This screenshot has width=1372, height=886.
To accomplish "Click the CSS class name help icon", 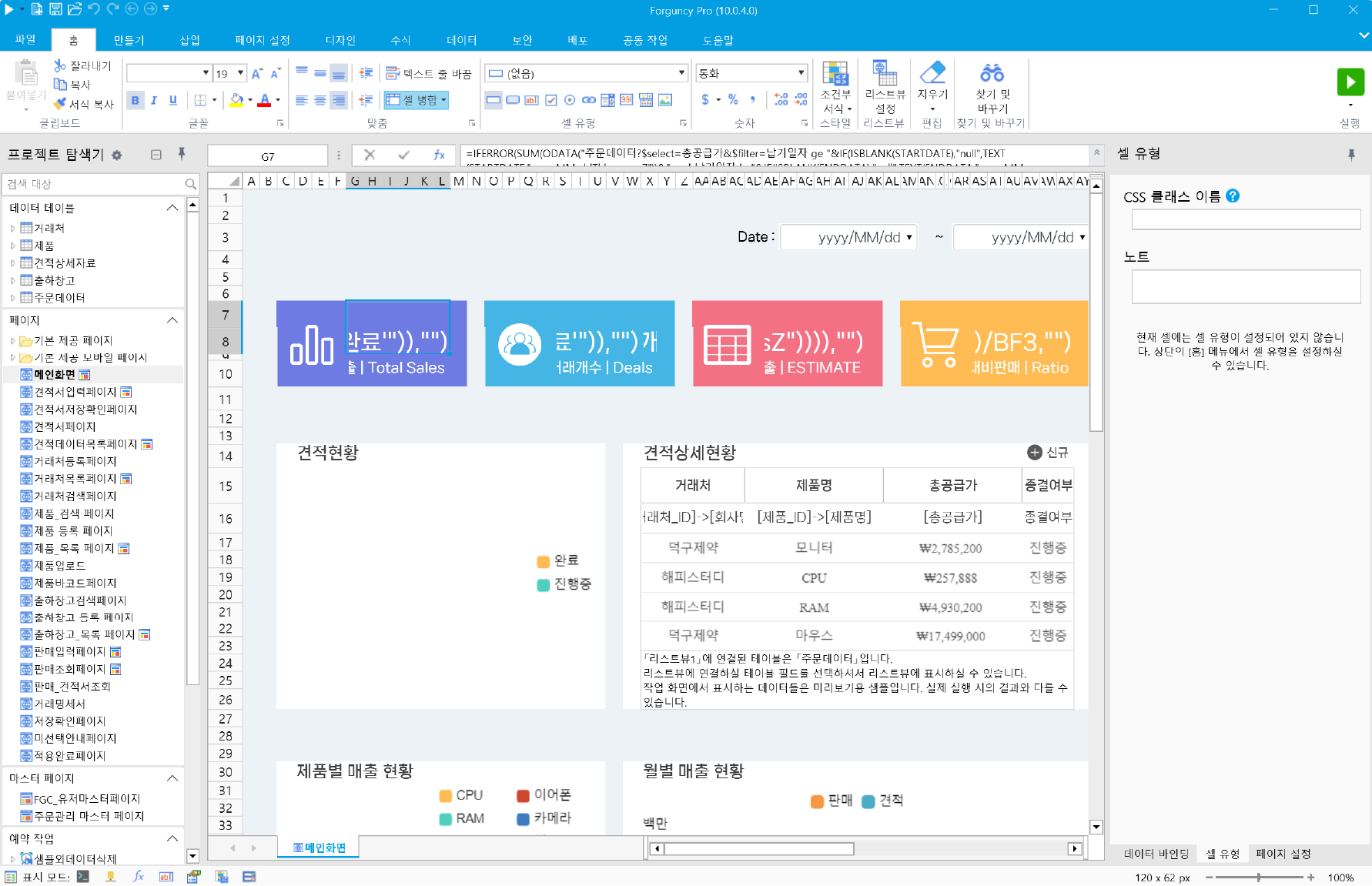I will tap(1233, 196).
